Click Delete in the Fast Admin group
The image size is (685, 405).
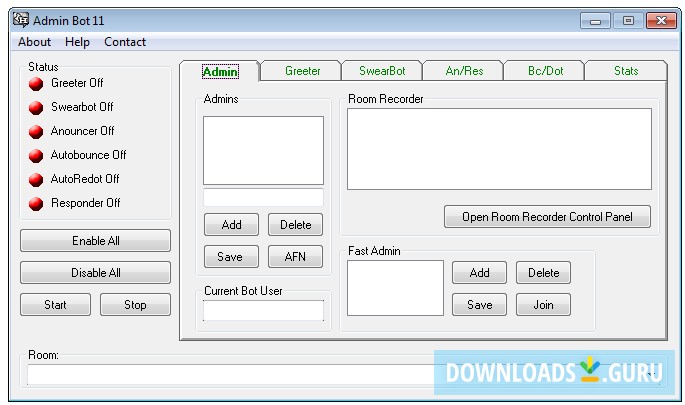pyautogui.click(x=543, y=273)
